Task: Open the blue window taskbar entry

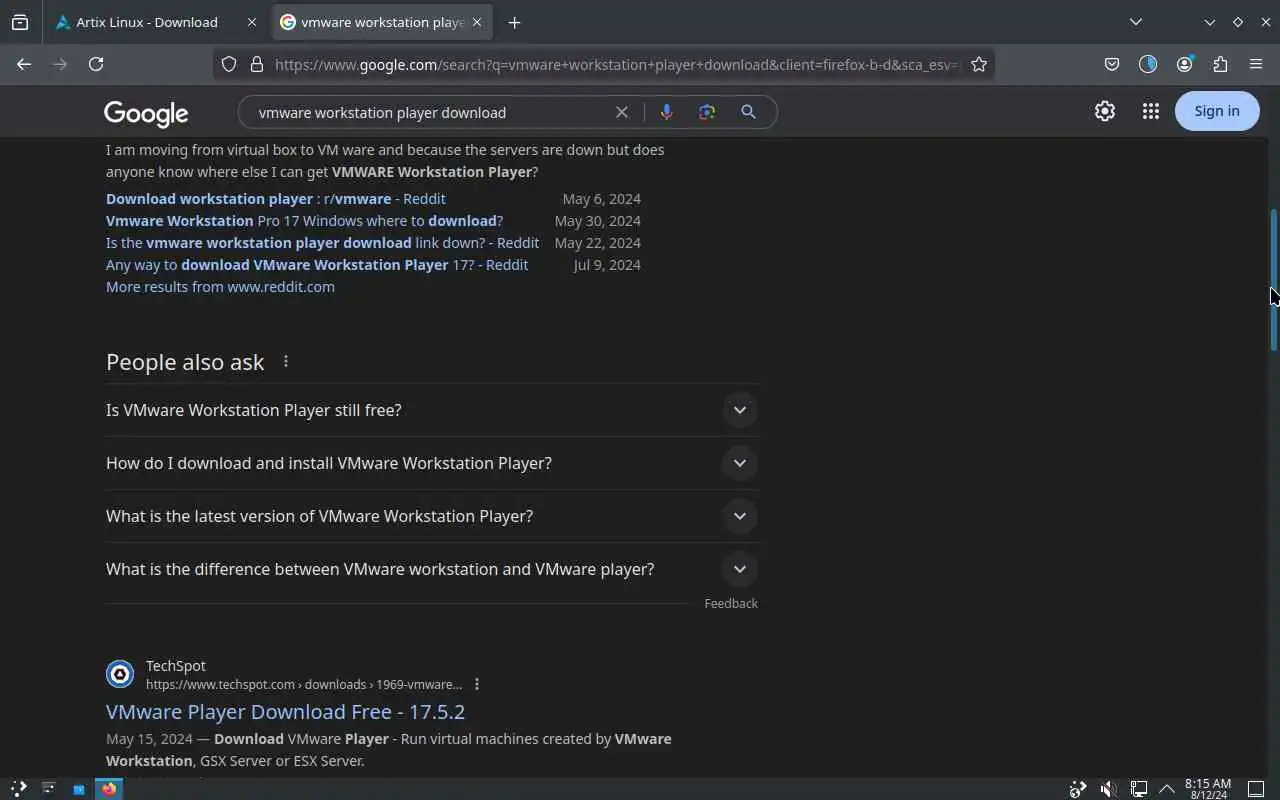Action: click(78, 788)
